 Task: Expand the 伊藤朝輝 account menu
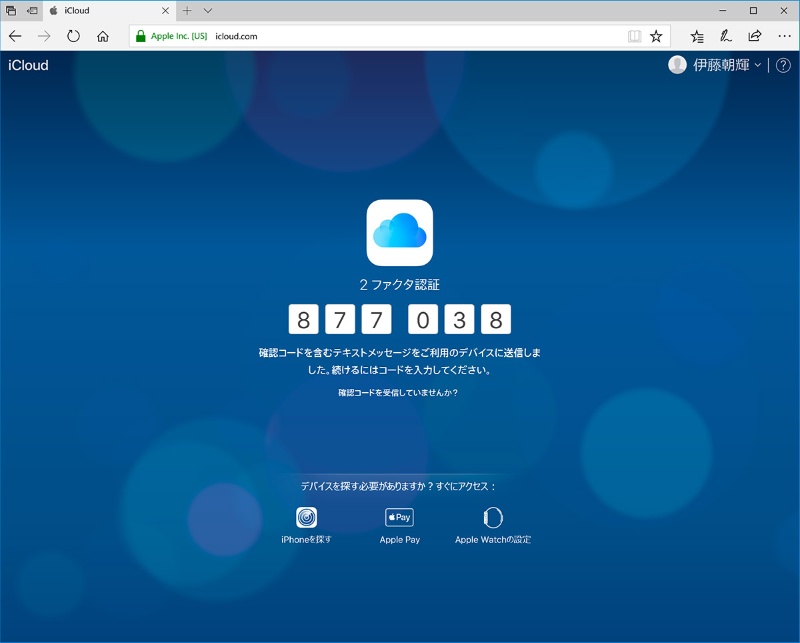click(x=727, y=65)
